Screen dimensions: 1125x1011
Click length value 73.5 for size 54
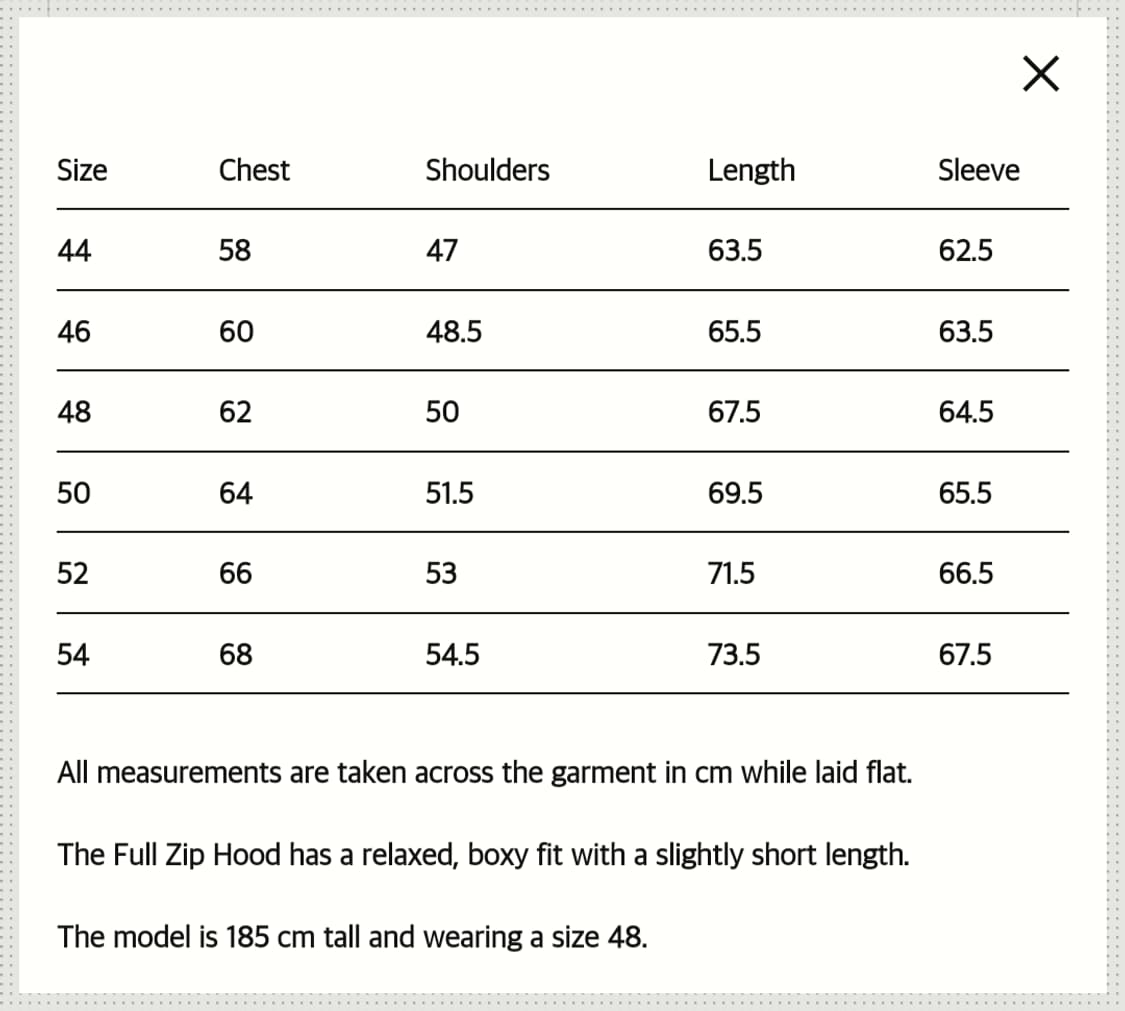734,655
